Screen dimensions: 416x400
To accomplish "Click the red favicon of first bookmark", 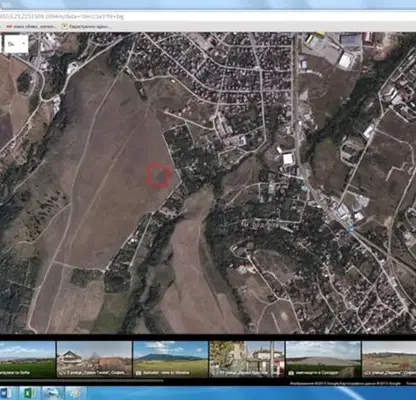I will [10, 26].
